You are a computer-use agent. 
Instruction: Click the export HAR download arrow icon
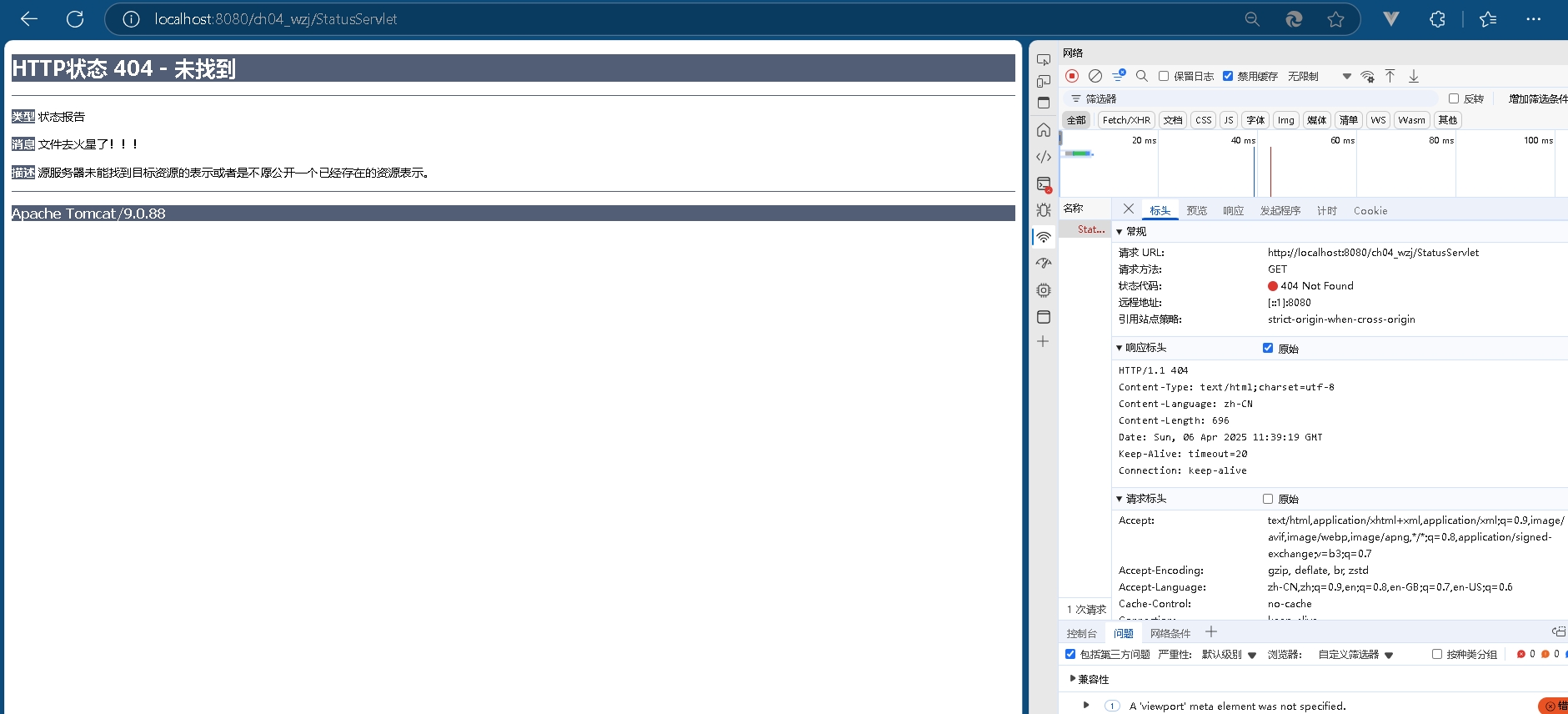pos(1414,76)
